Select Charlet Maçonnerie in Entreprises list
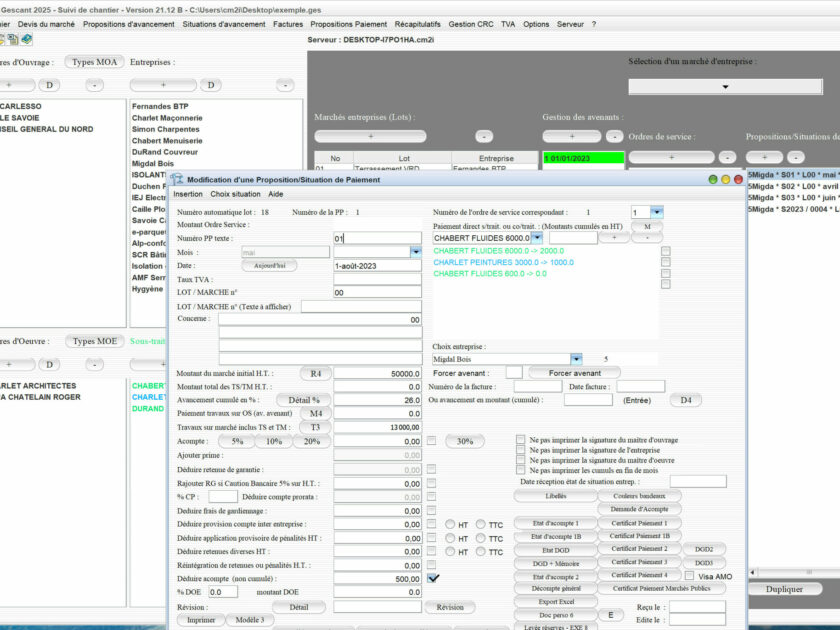 167,118
